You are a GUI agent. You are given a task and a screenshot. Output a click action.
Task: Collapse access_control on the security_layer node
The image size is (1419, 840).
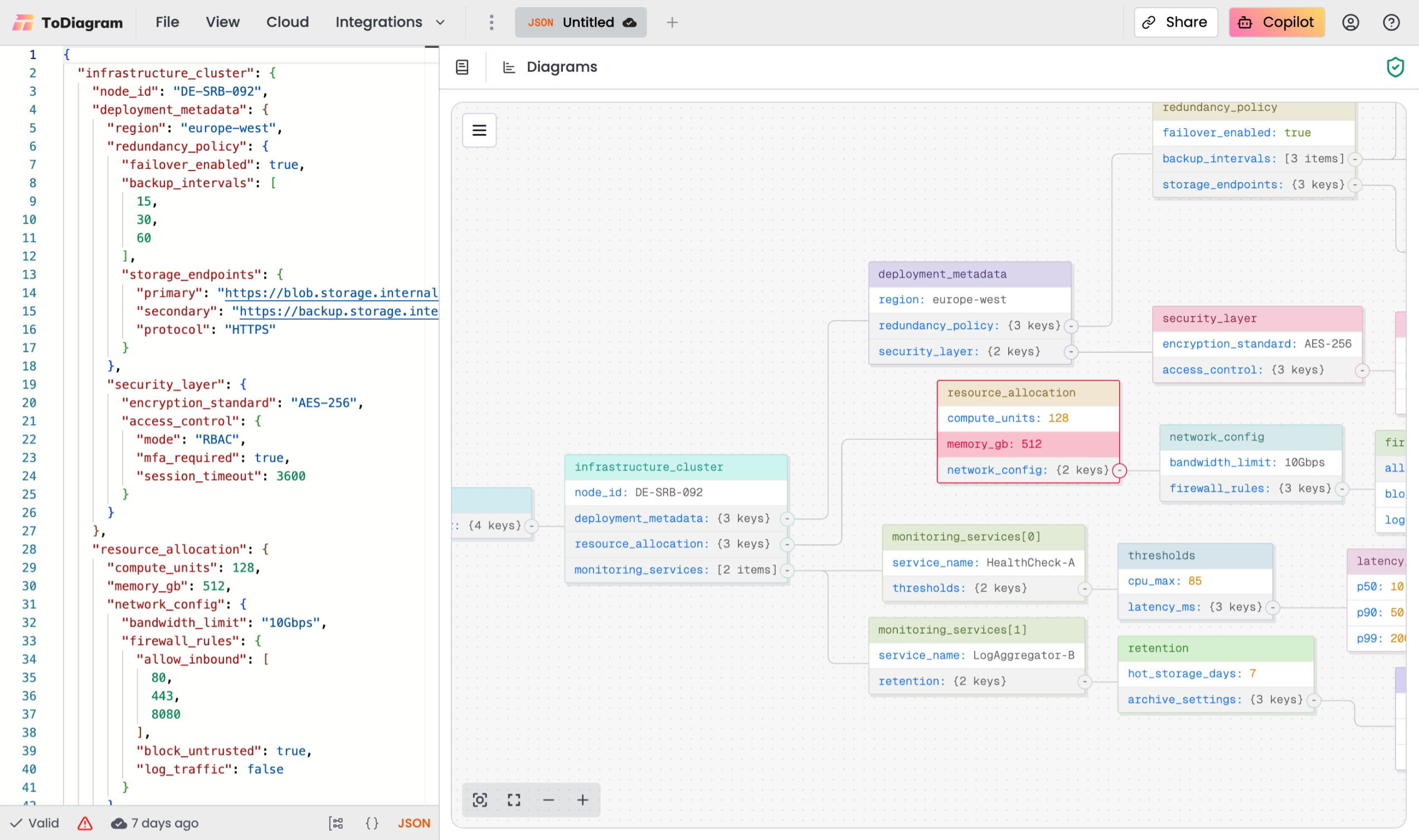[1362, 370]
